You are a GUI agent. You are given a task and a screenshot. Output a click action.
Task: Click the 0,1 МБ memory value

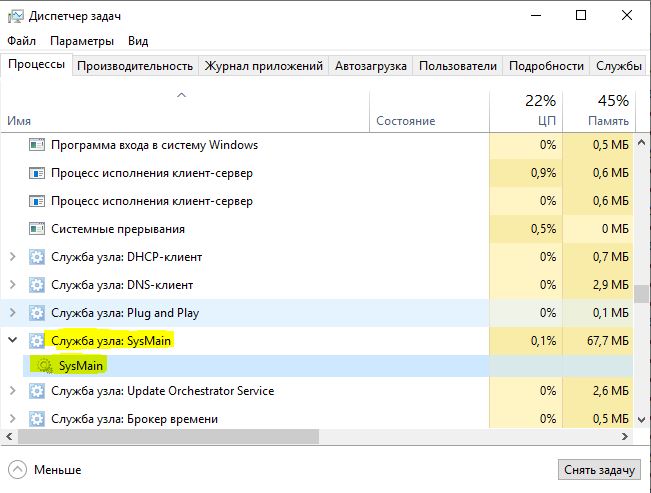coord(610,313)
